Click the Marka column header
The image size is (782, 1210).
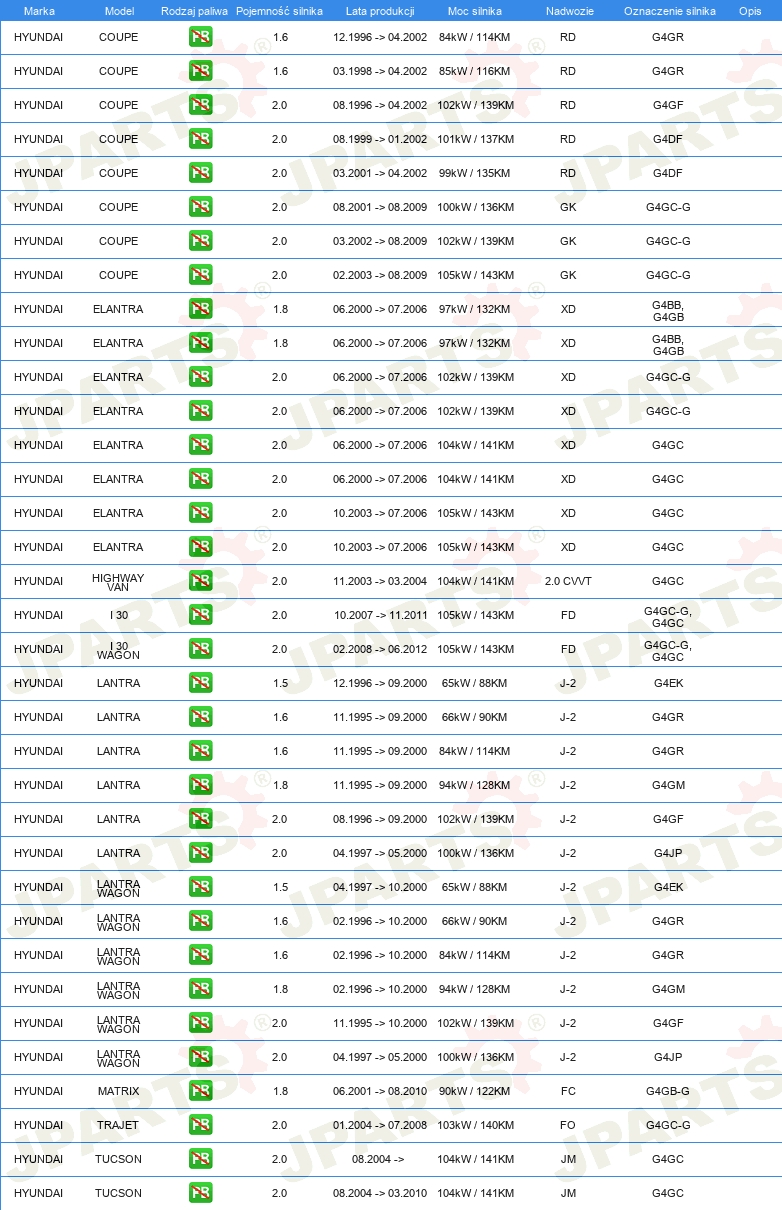[x=39, y=11]
